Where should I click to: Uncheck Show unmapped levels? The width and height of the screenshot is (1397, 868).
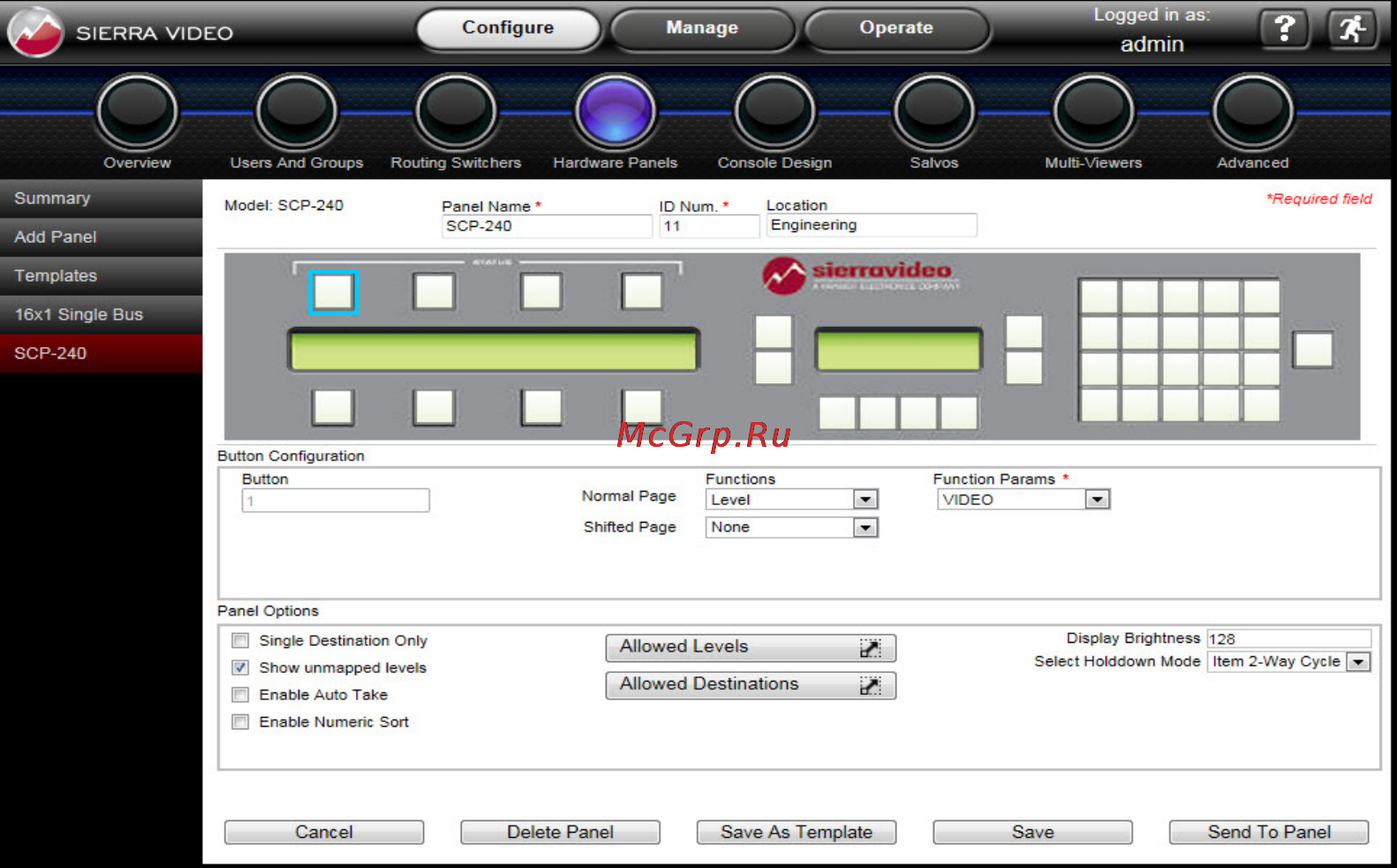(240, 668)
